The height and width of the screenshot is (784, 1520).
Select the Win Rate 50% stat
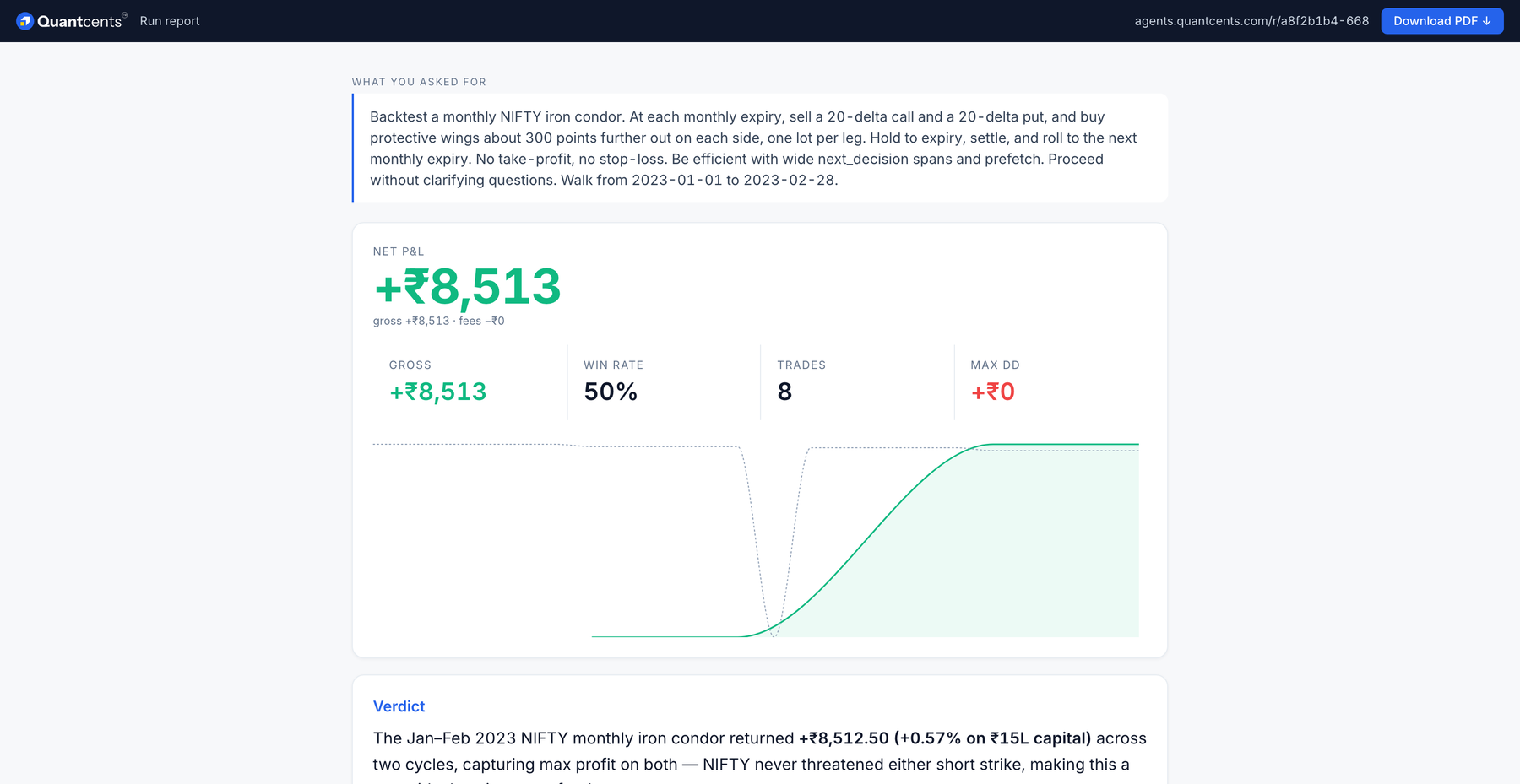[664, 381]
